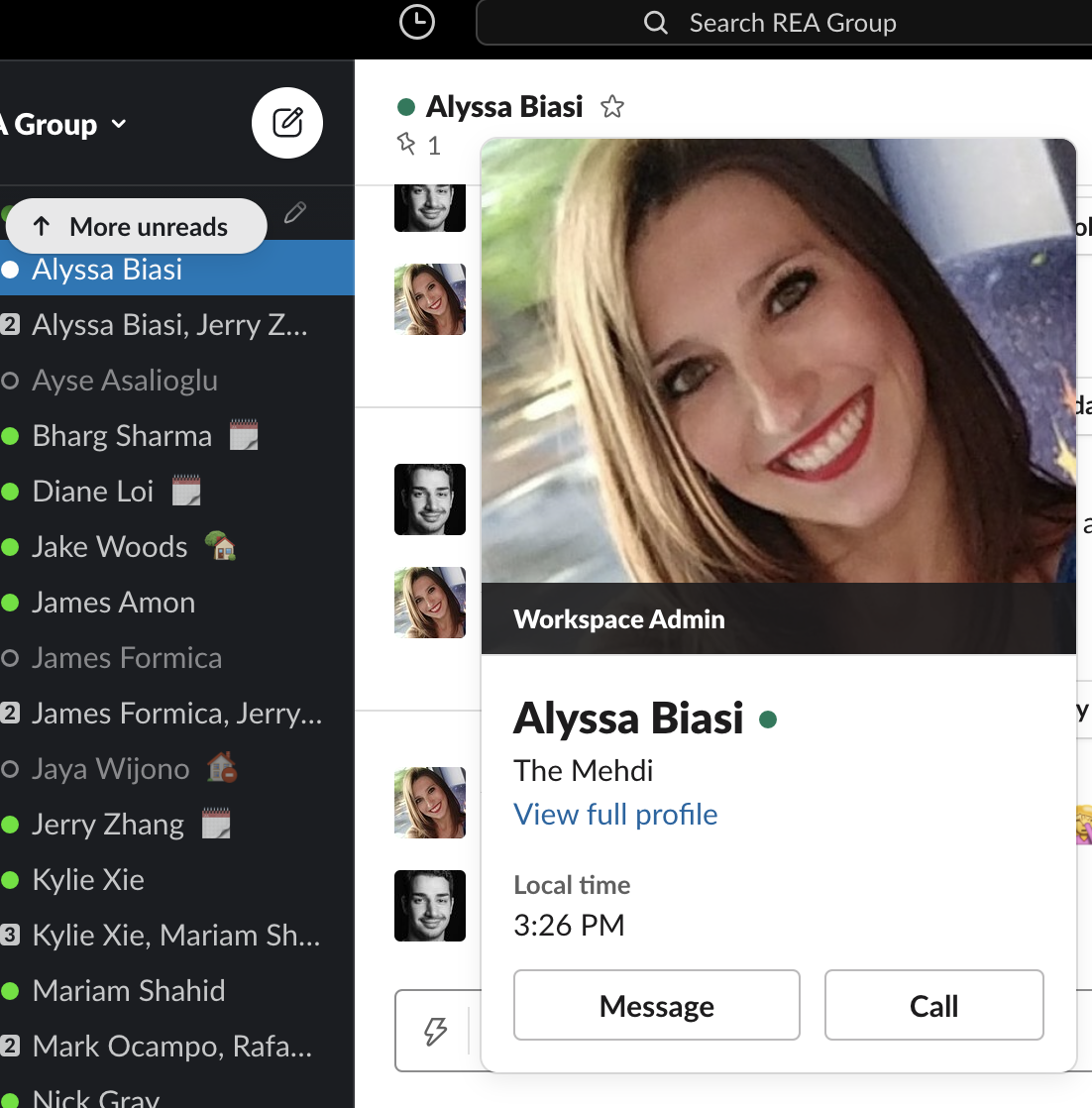This screenshot has width=1092, height=1108.
Task: Click Alyssa's avatar beside Alyssa Biasi row
Action: (429, 299)
